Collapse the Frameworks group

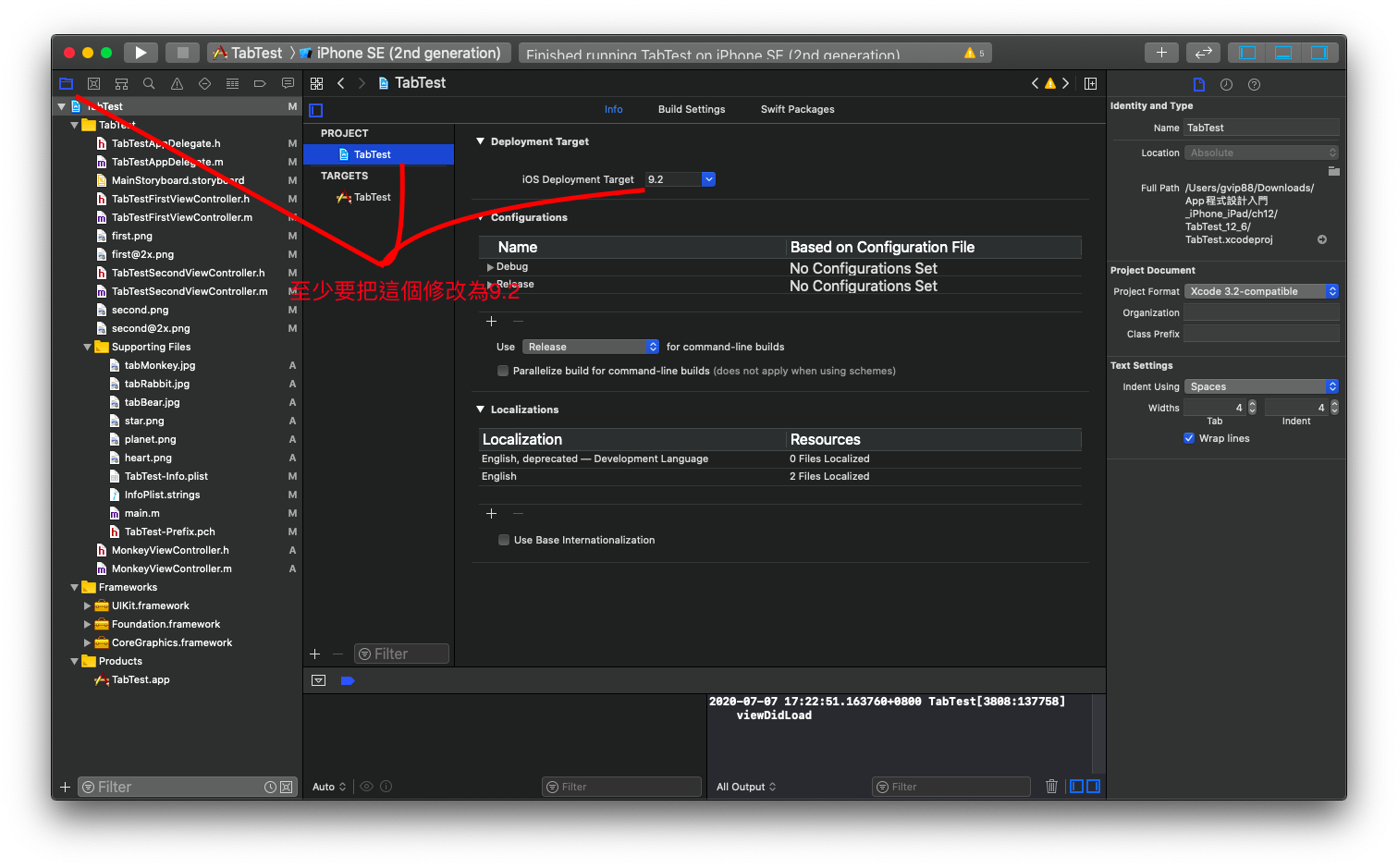[x=75, y=587]
